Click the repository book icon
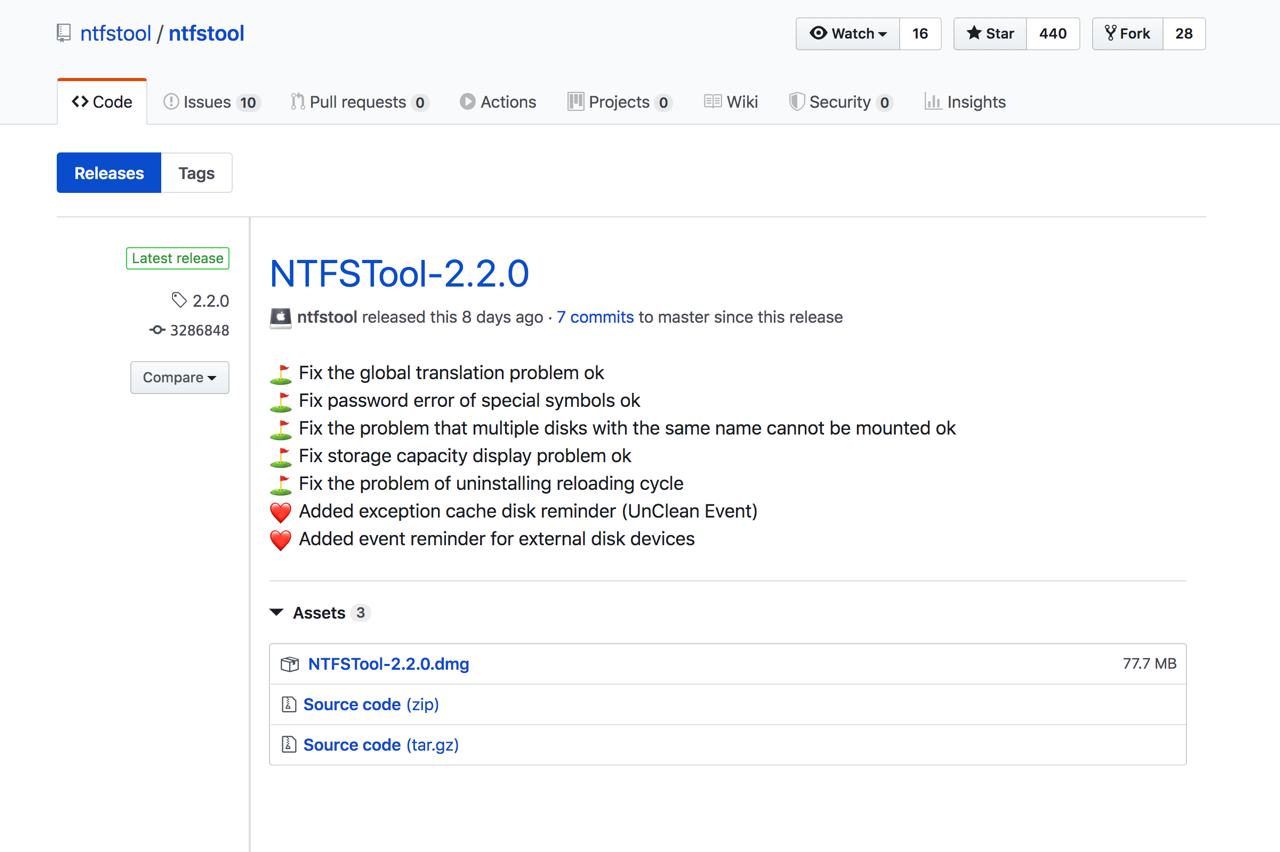1280x852 pixels. tap(64, 33)
